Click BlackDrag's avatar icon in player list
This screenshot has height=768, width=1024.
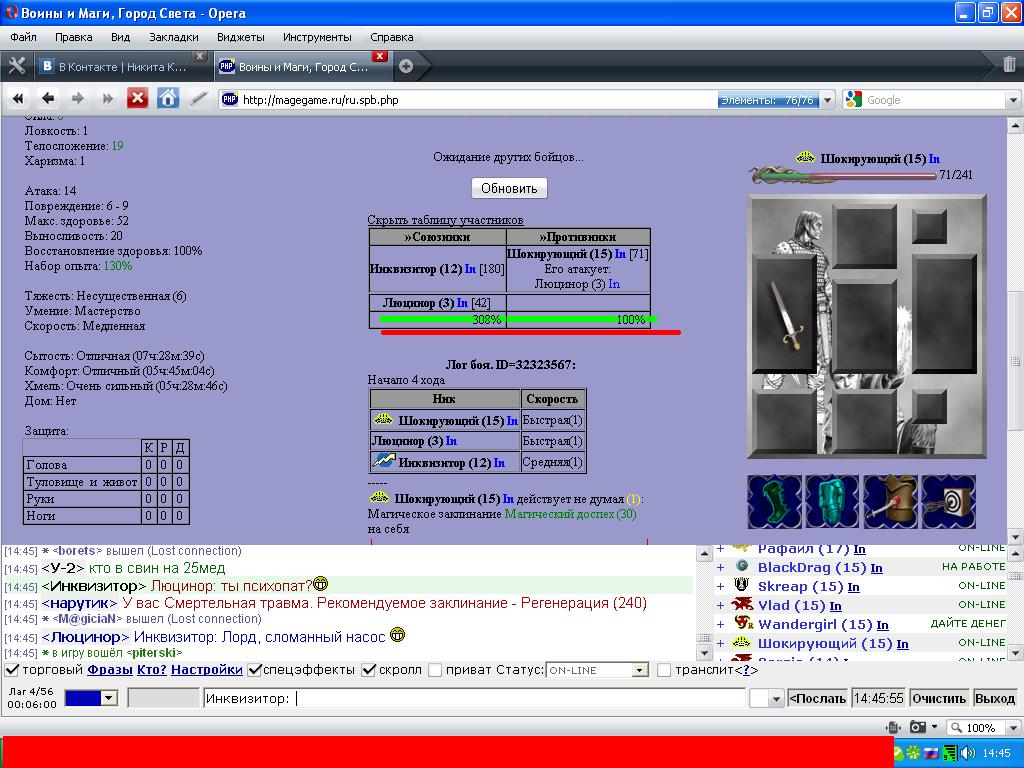tap(741, 566)
